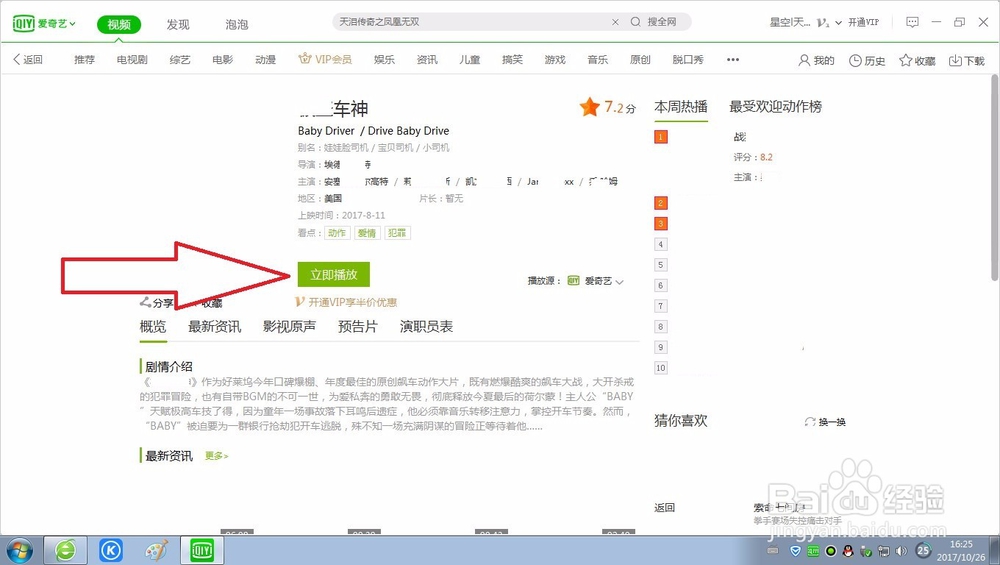This screenshot has width=1000, height=565.
Task: Expand the user account dropdown arrow
Action: (x=838, y=22)
